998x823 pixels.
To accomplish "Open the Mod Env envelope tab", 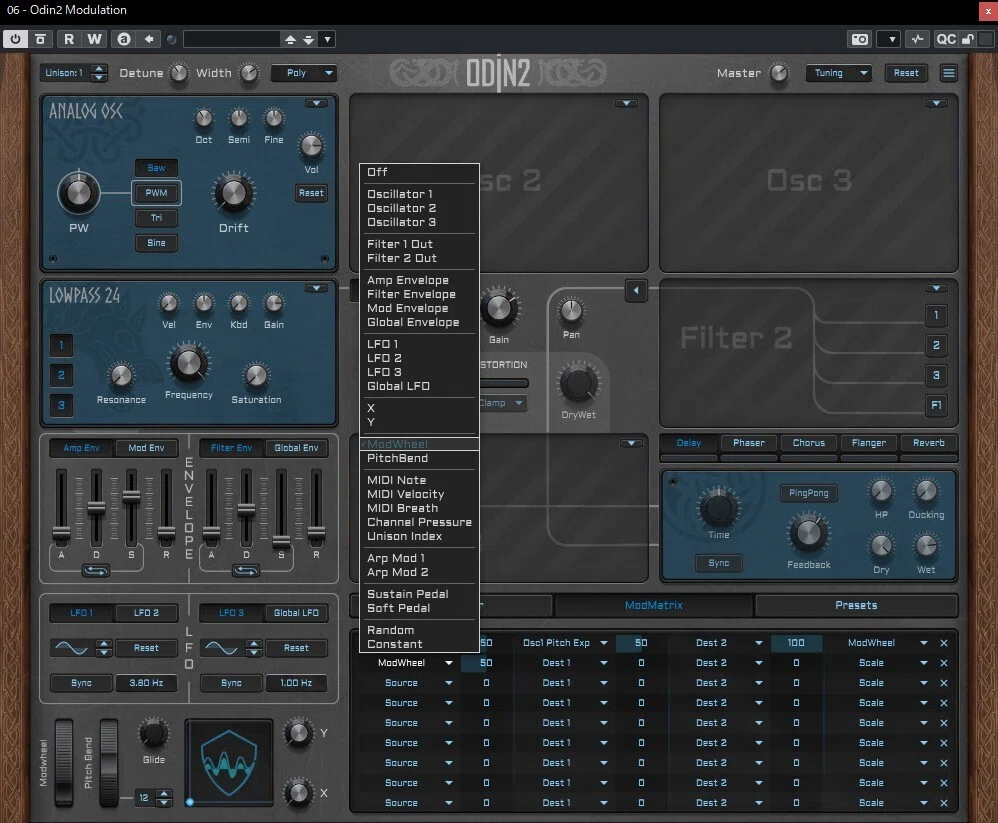I will (x=146, y=448).
